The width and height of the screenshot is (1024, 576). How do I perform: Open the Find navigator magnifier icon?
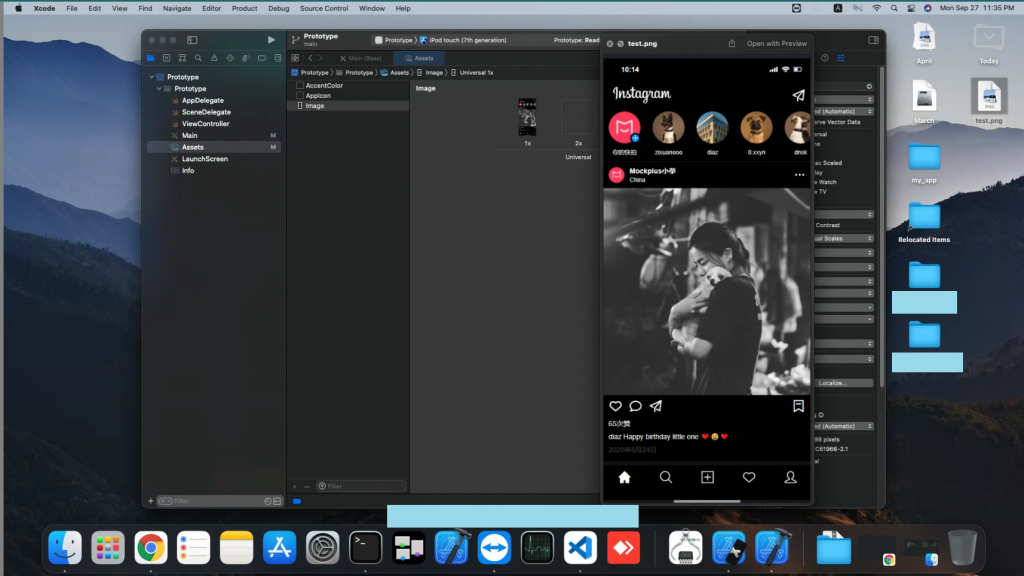click(199, 58)
